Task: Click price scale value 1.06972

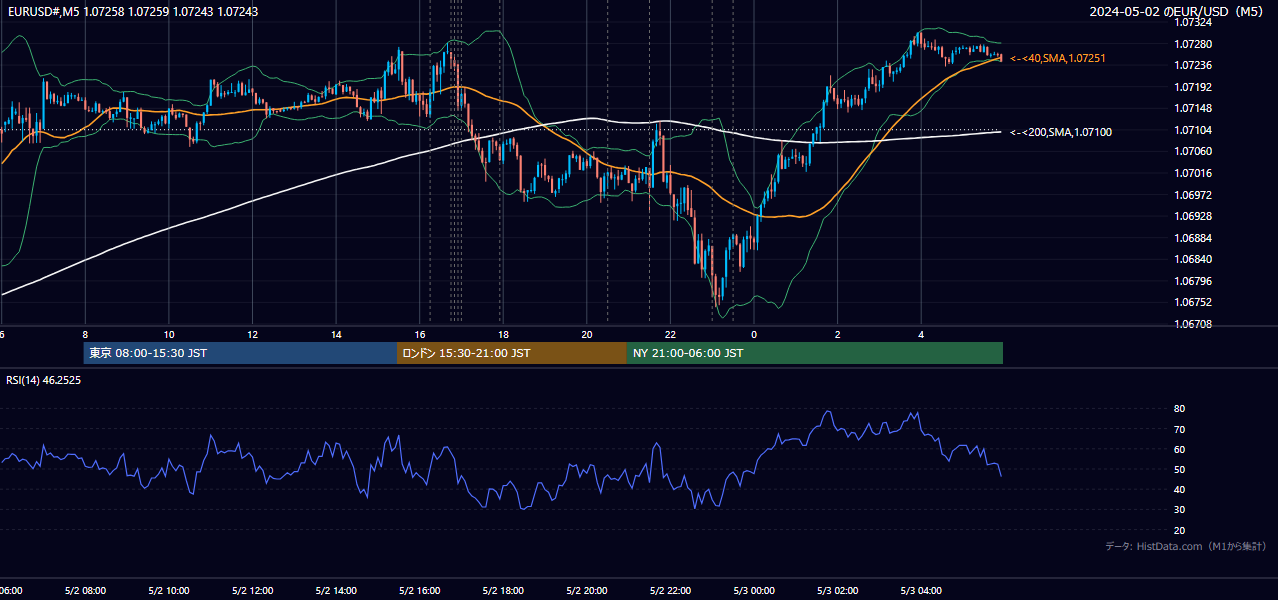Action: [1194, 195]
